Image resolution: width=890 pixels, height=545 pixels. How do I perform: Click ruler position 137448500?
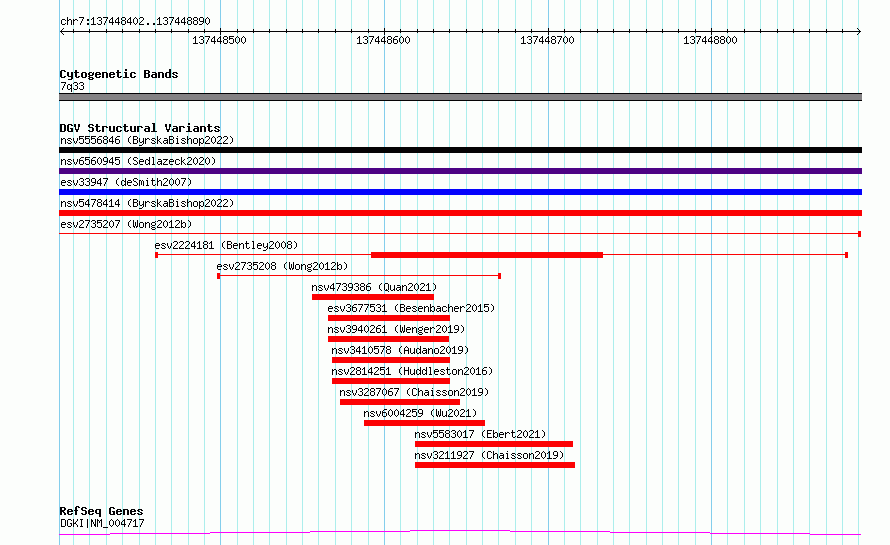tap(219, 40)
